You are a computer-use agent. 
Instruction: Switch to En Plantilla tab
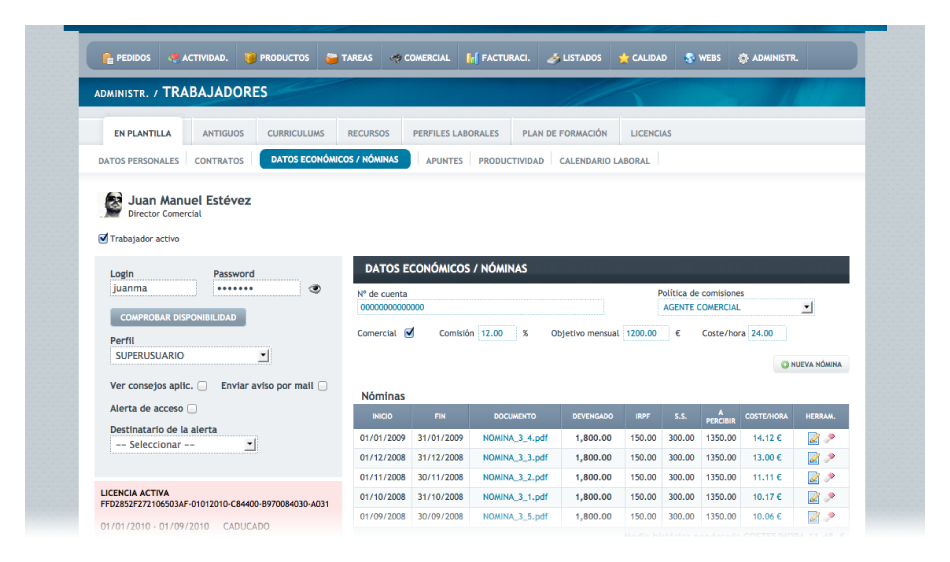(143, 133)
